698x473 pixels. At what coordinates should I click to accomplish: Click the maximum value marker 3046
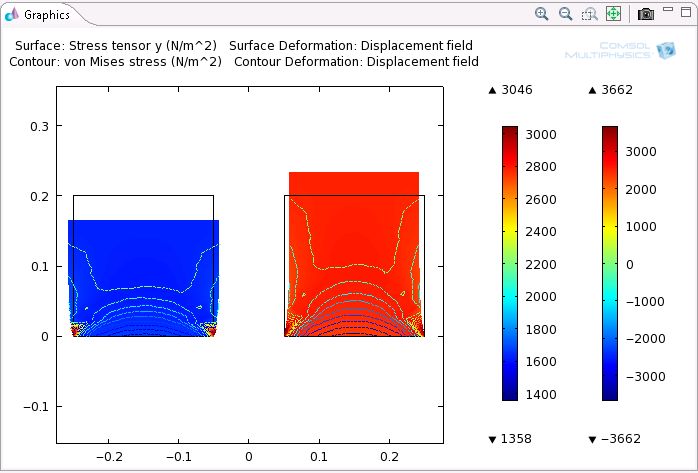510,90
